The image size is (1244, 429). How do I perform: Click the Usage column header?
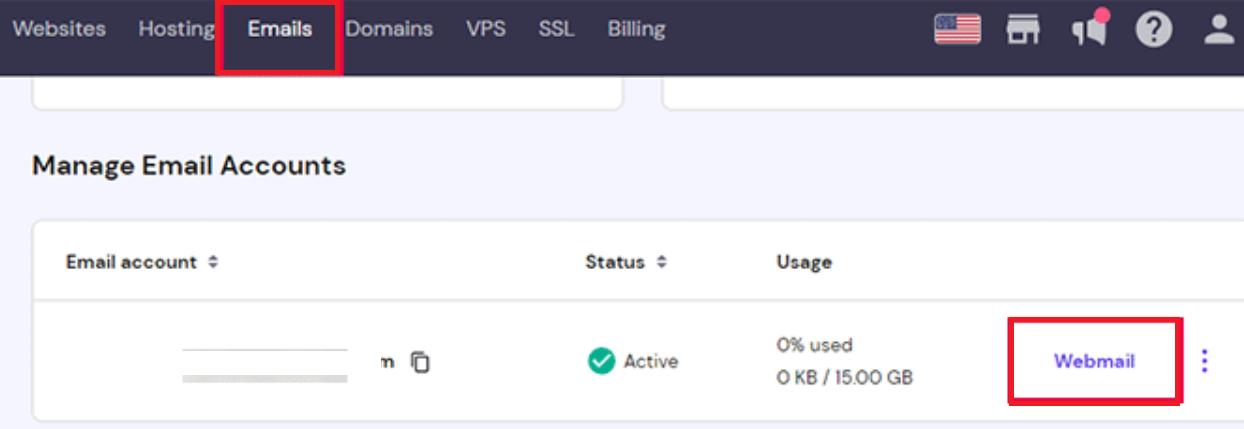pyautogui.click(x=804, y=262)
